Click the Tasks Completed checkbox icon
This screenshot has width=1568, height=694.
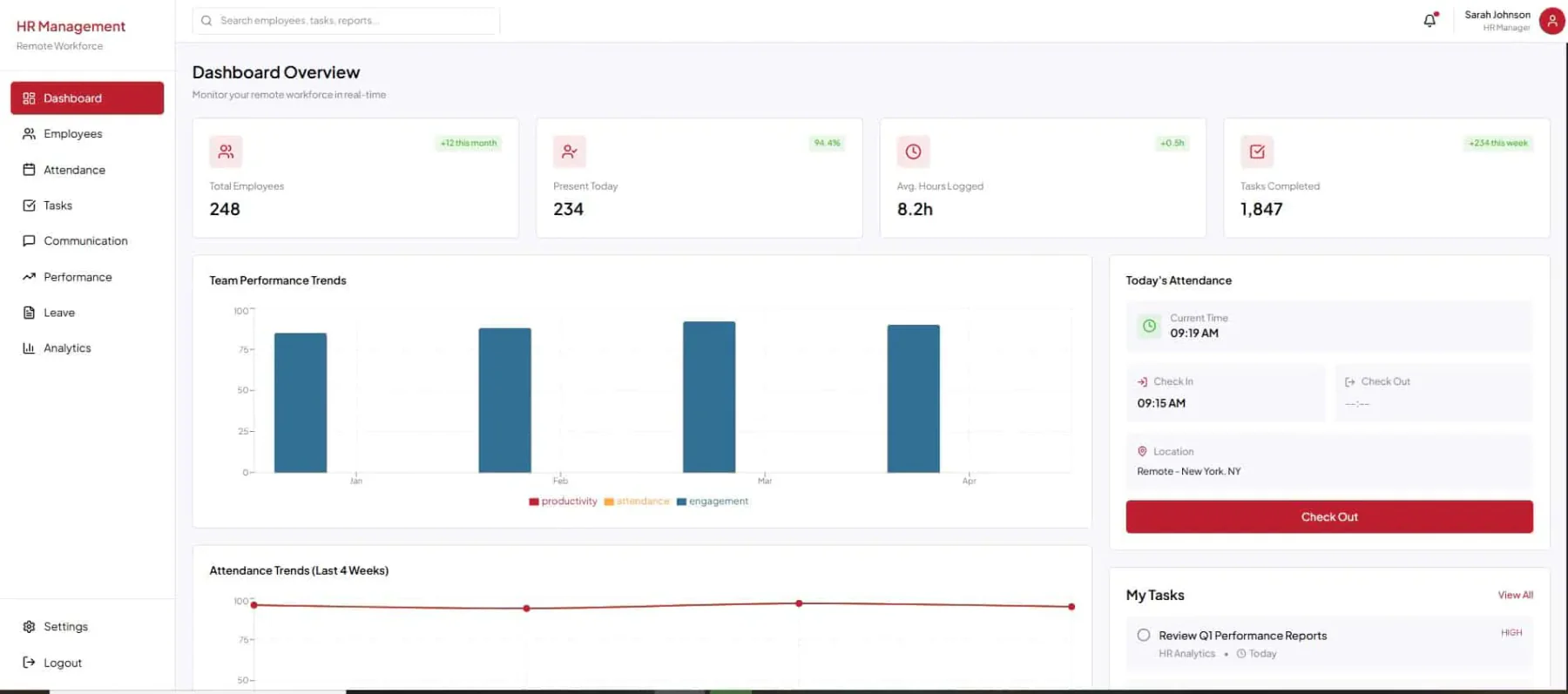click(x=1257, y=152)
